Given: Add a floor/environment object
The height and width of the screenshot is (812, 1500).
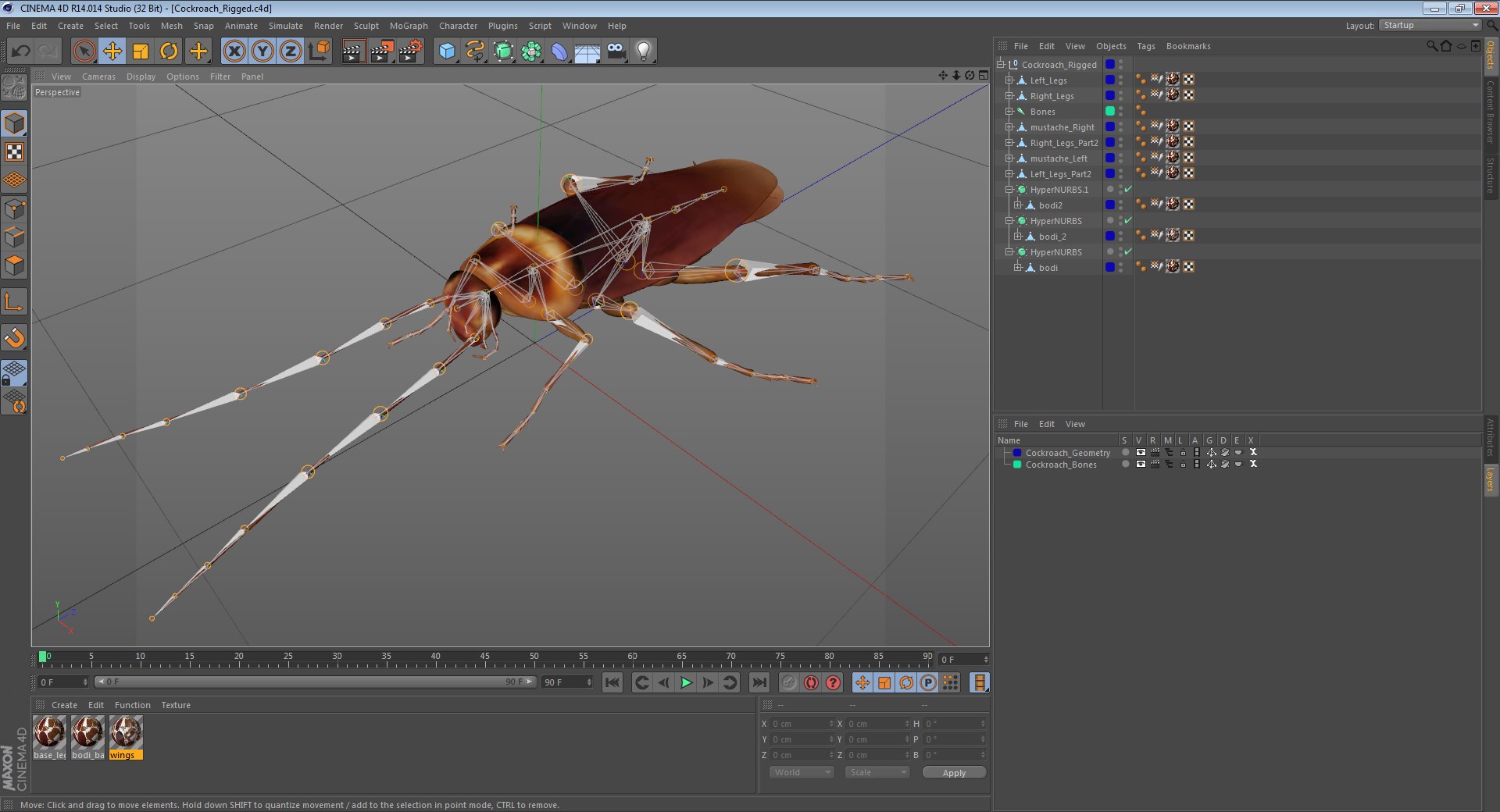Looking at the screenshot, I should (x=587, y=52).
